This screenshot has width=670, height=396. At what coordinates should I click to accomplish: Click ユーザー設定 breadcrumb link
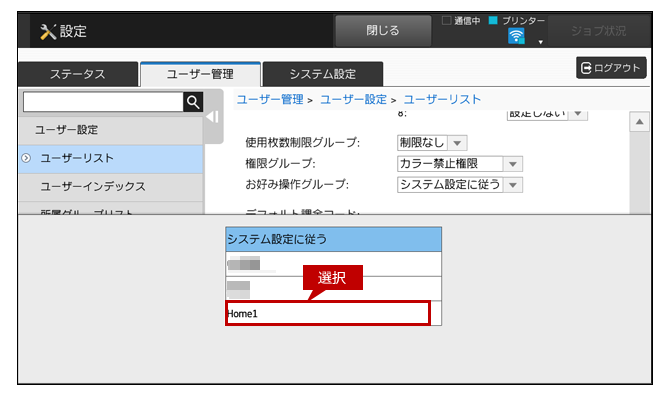coord(353,100)
